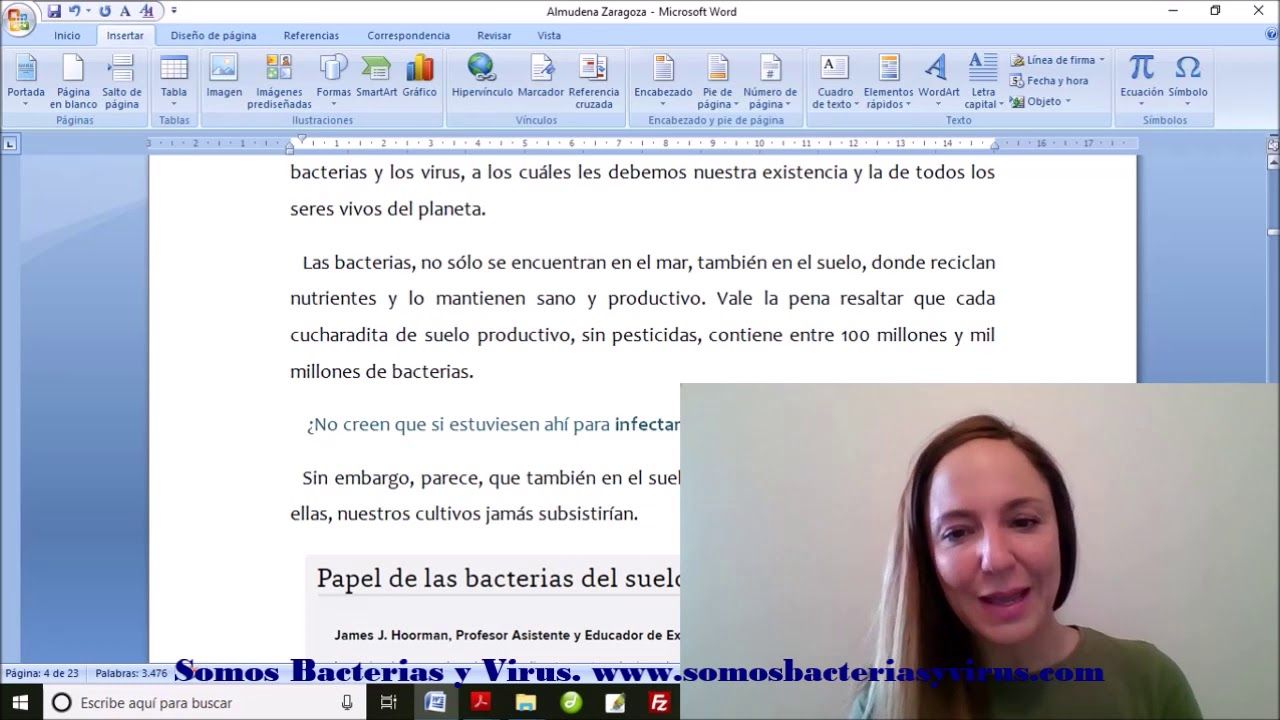Add a Hipervínculo link
1280x720 pixels.
(481, 80)
